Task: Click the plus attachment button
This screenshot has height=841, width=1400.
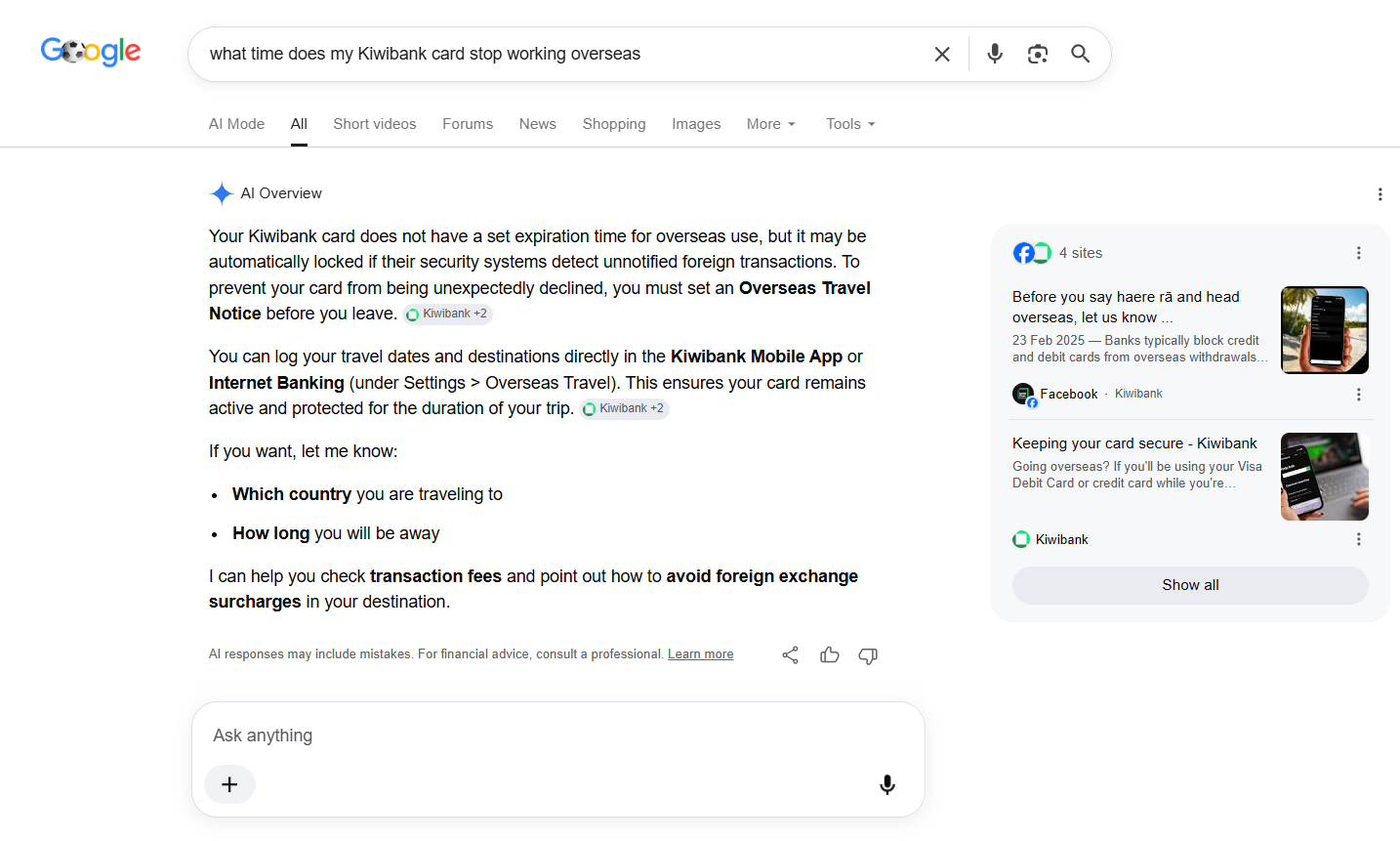Action: pyautogui.click(x=229, y=784)
